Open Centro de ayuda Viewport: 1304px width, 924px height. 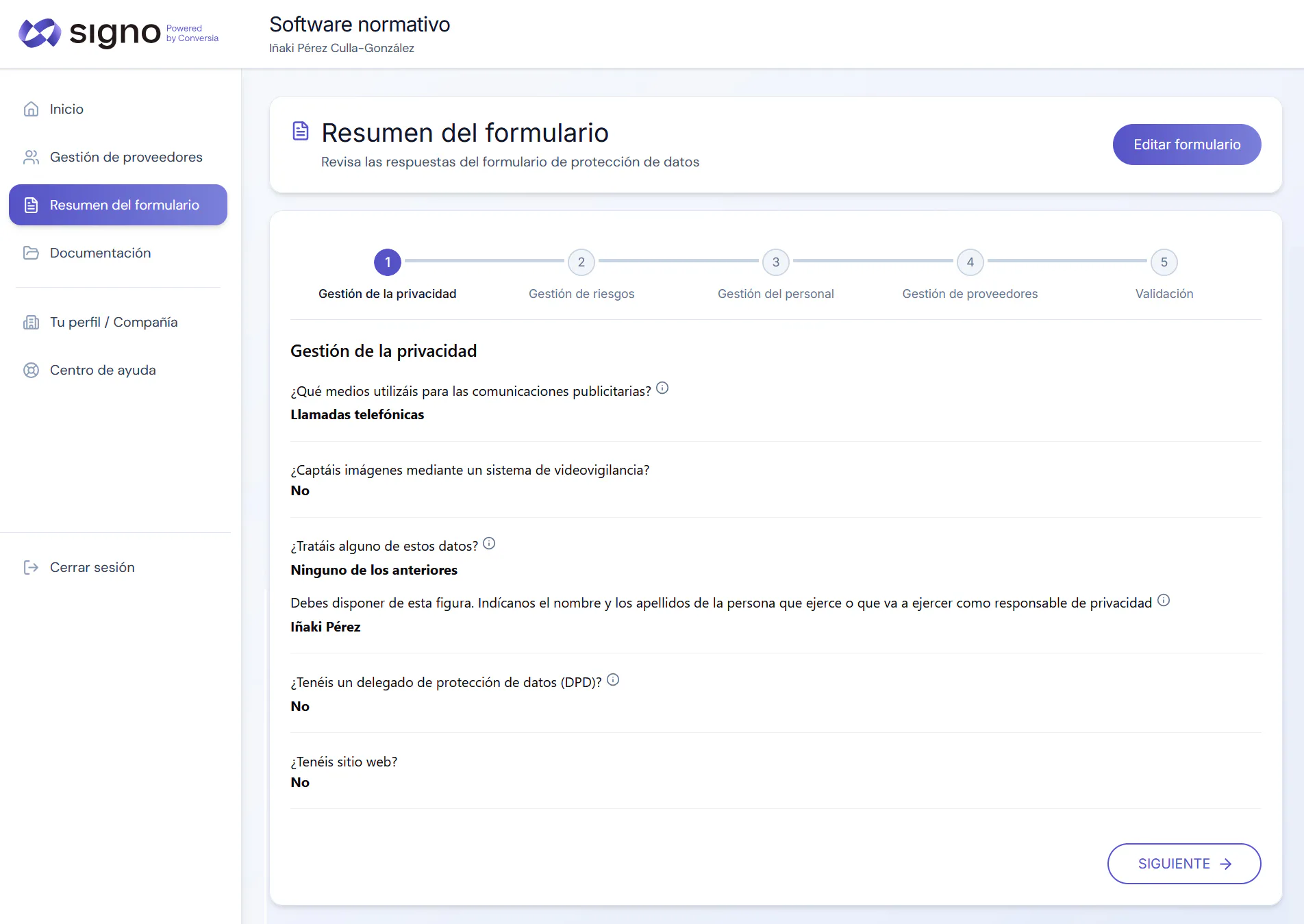pyautogui.click(x=118, y=370)
